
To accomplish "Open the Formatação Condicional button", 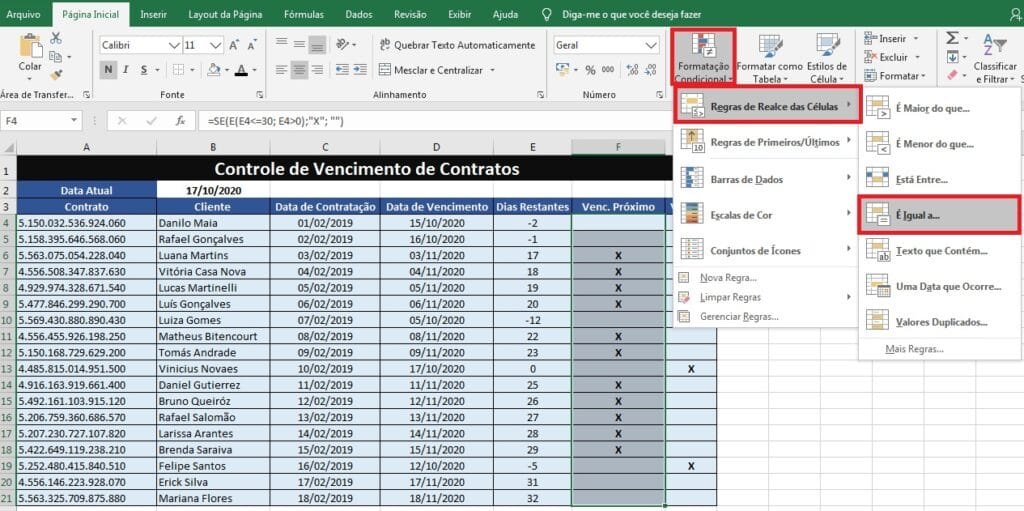I will point(702,58).
